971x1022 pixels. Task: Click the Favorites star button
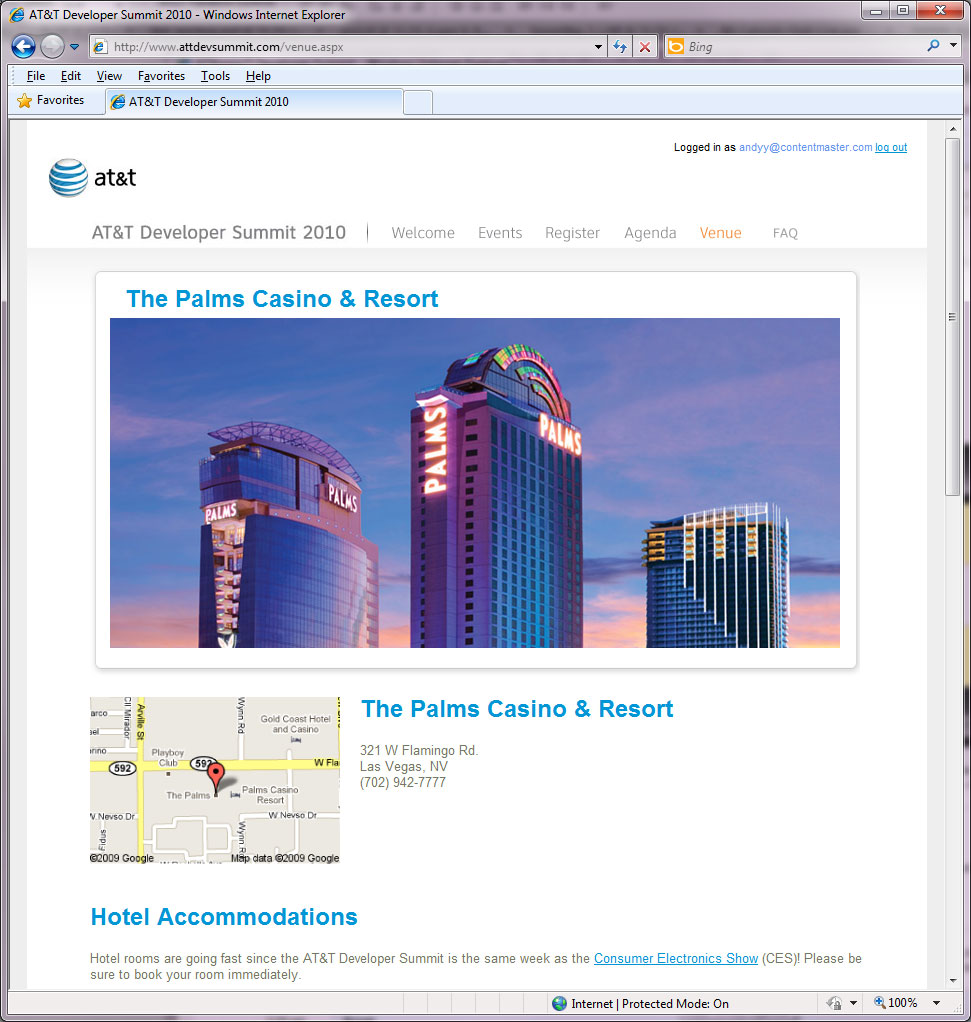click(x=51, y=100)
